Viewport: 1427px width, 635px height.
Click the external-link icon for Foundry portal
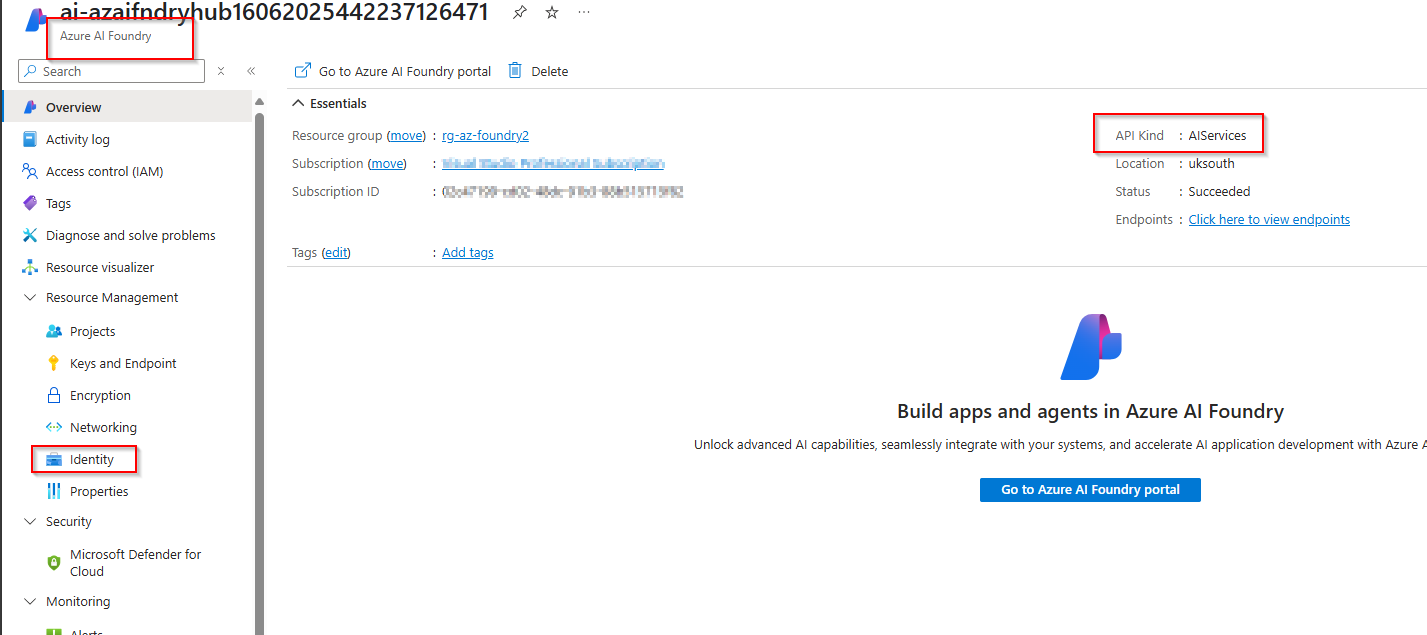tap(302, 71)
